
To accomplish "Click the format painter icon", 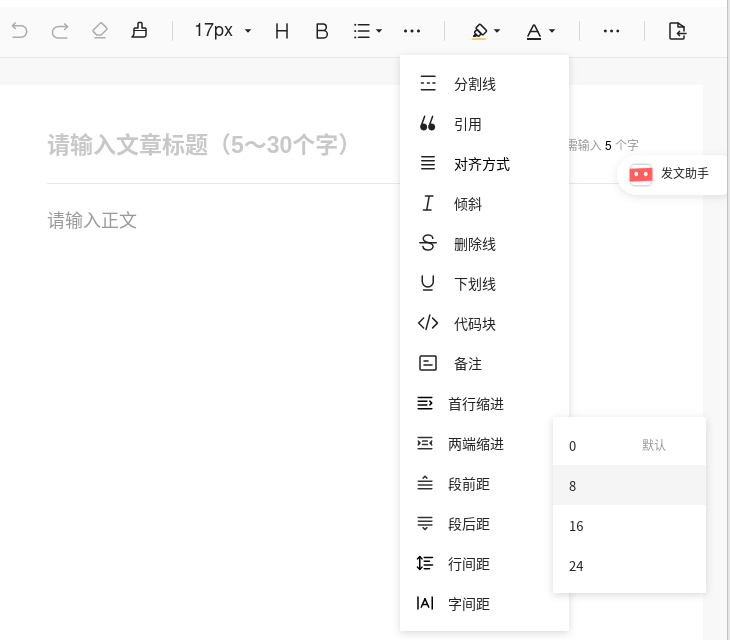I will coord(139,31).
